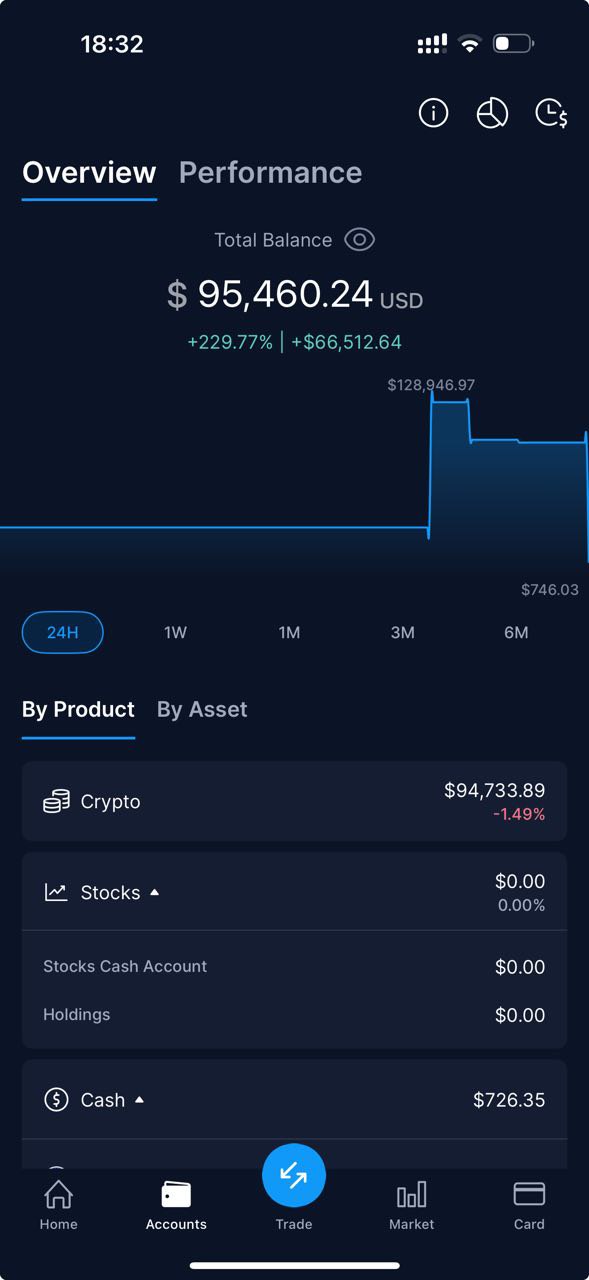Open the Holdings row
This screenshot has height=1280, width=589.
294,1015
